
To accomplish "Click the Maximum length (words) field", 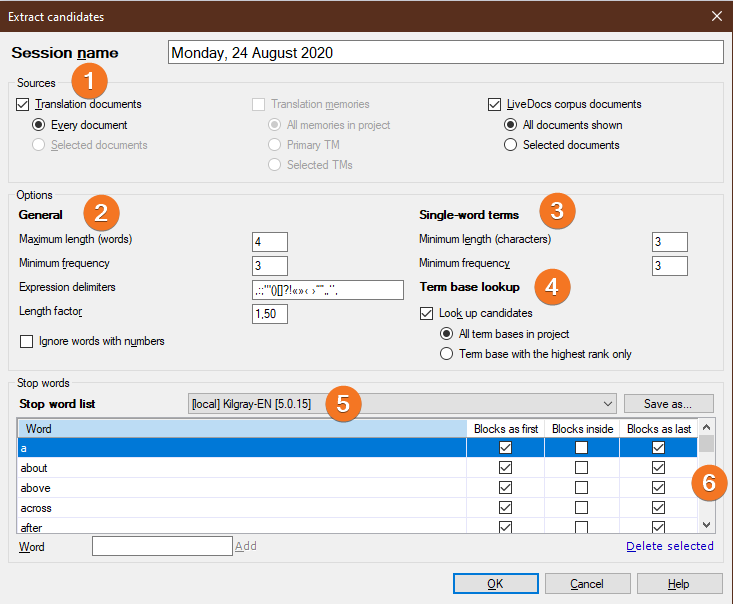I will pyautogui.click(x=270, y=241).
